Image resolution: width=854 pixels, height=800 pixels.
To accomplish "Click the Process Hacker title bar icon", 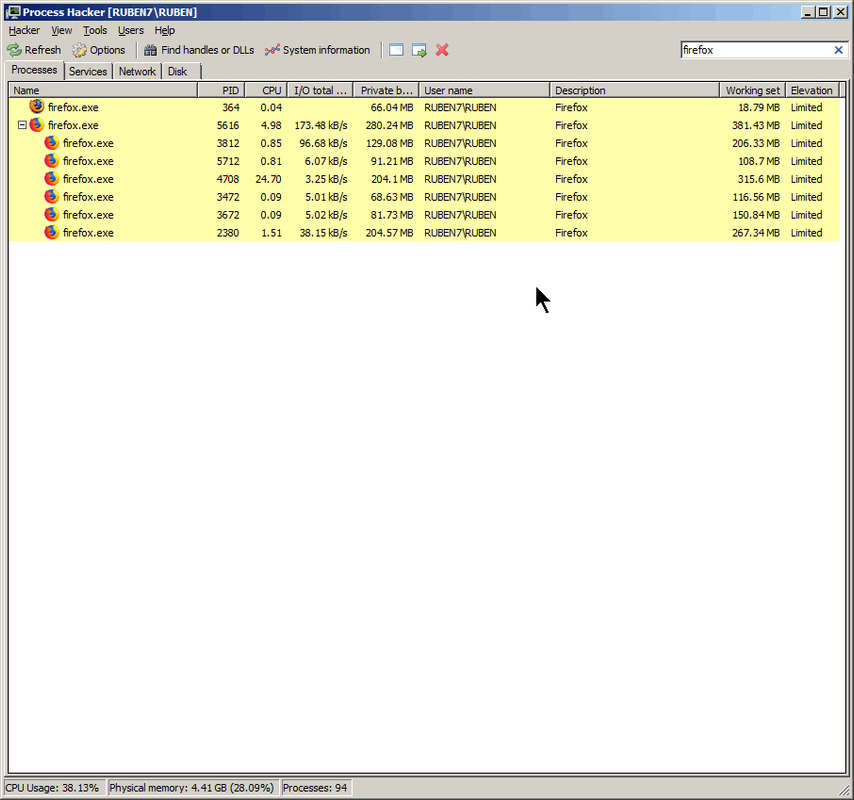I will [x=13, y=12].
